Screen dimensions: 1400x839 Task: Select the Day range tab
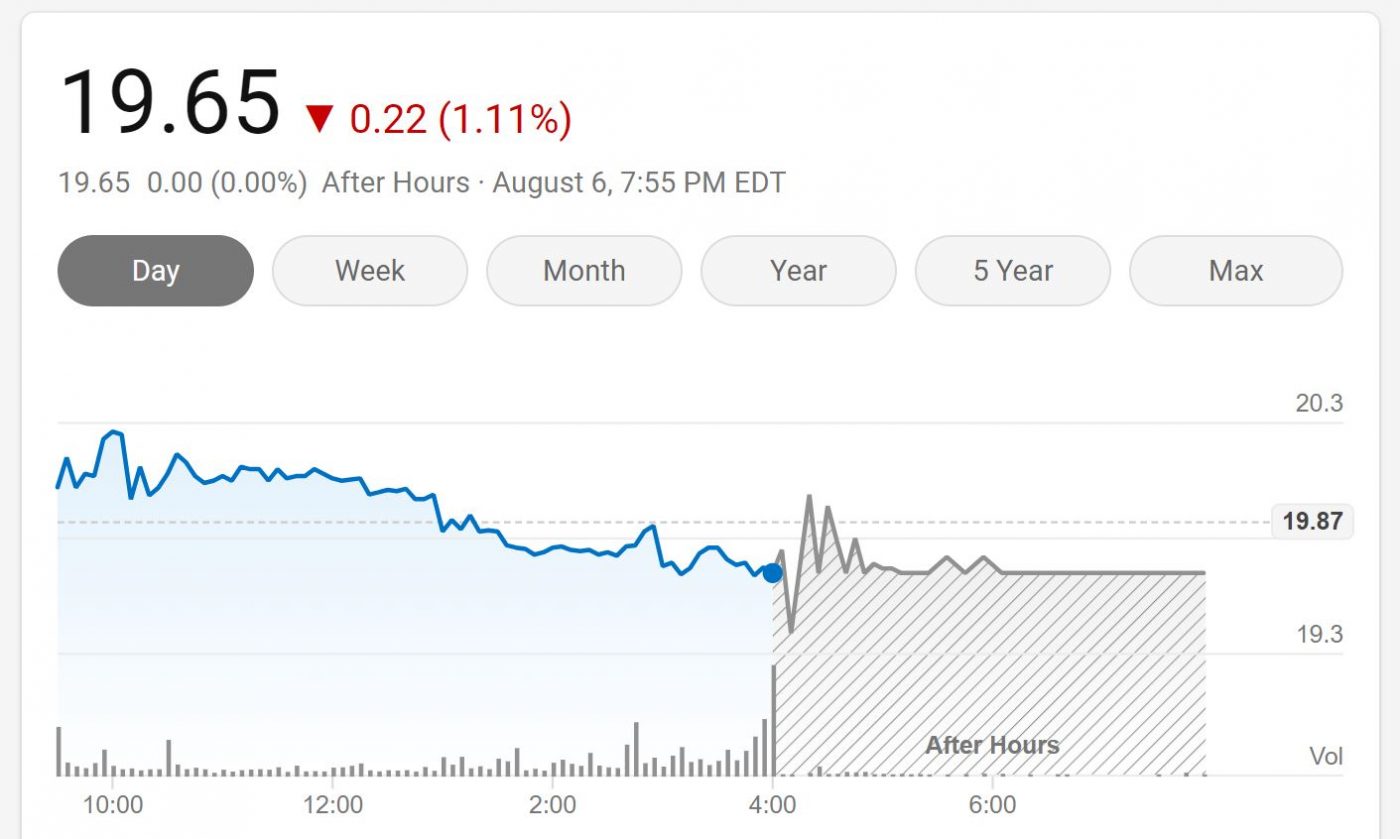(x=155, y=270)
